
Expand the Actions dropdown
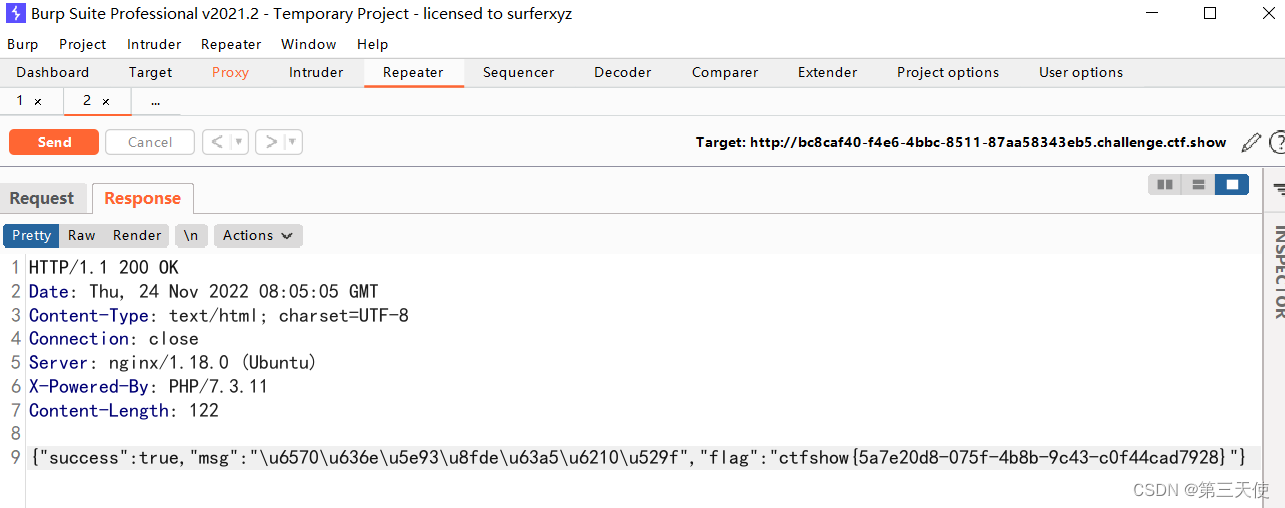[x=258, y=235]
